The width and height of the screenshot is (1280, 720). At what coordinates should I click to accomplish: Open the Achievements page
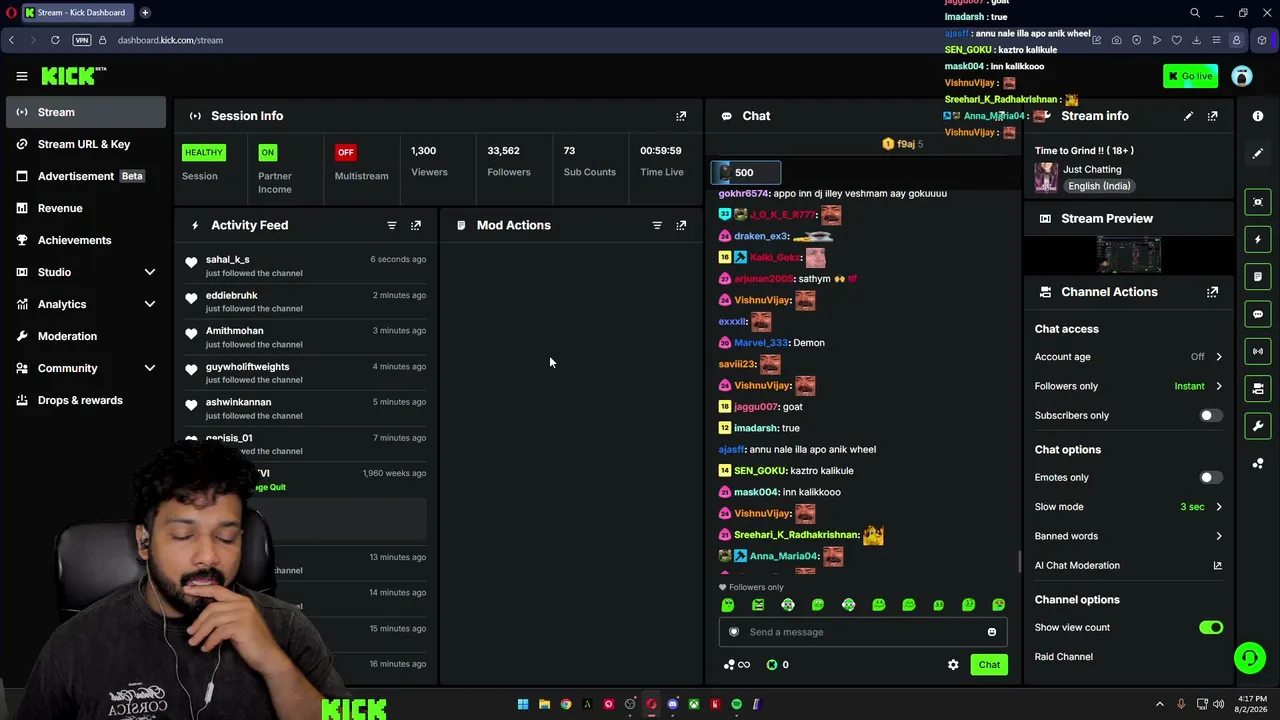(85, 240)
